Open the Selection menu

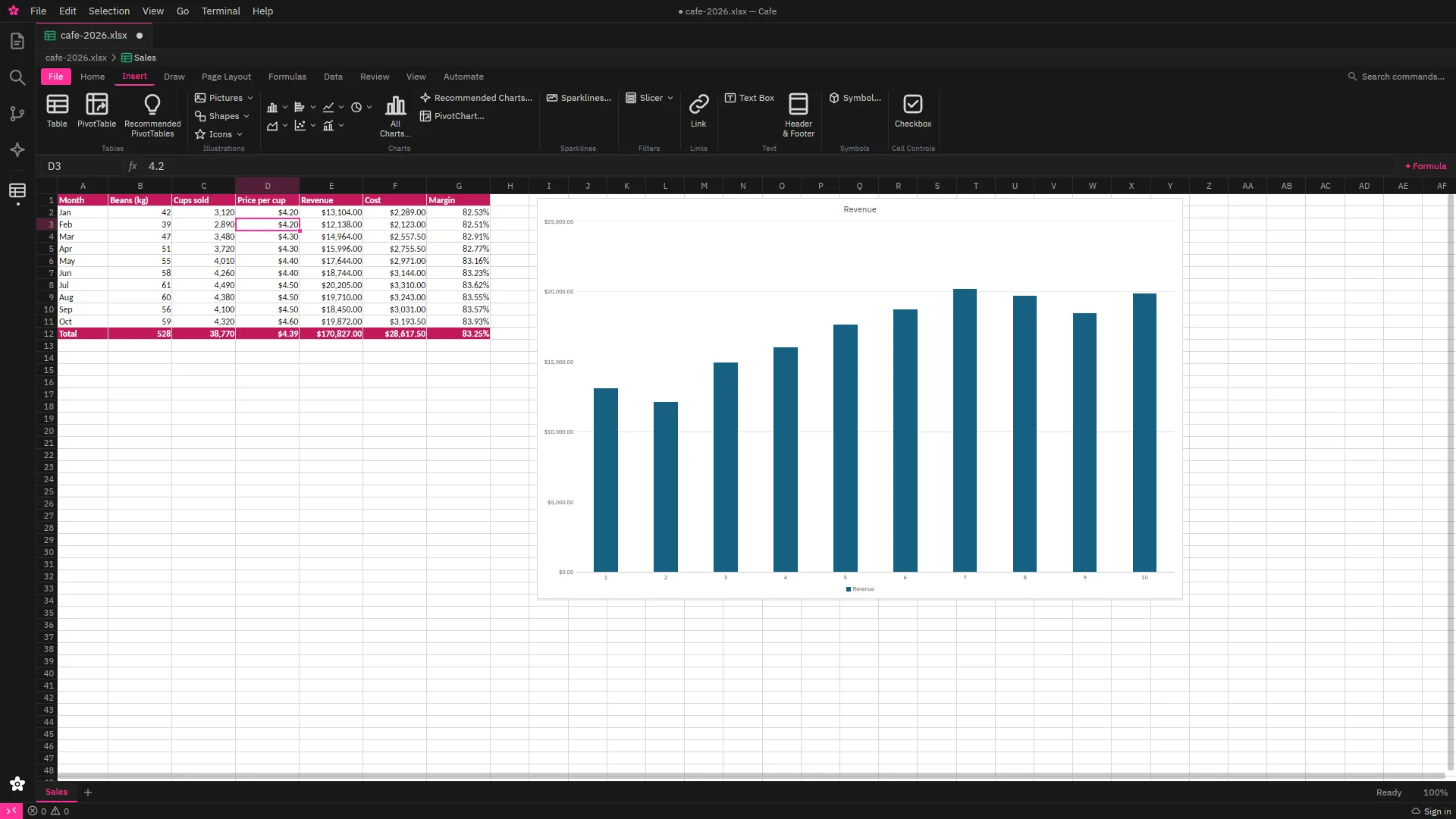109,11
